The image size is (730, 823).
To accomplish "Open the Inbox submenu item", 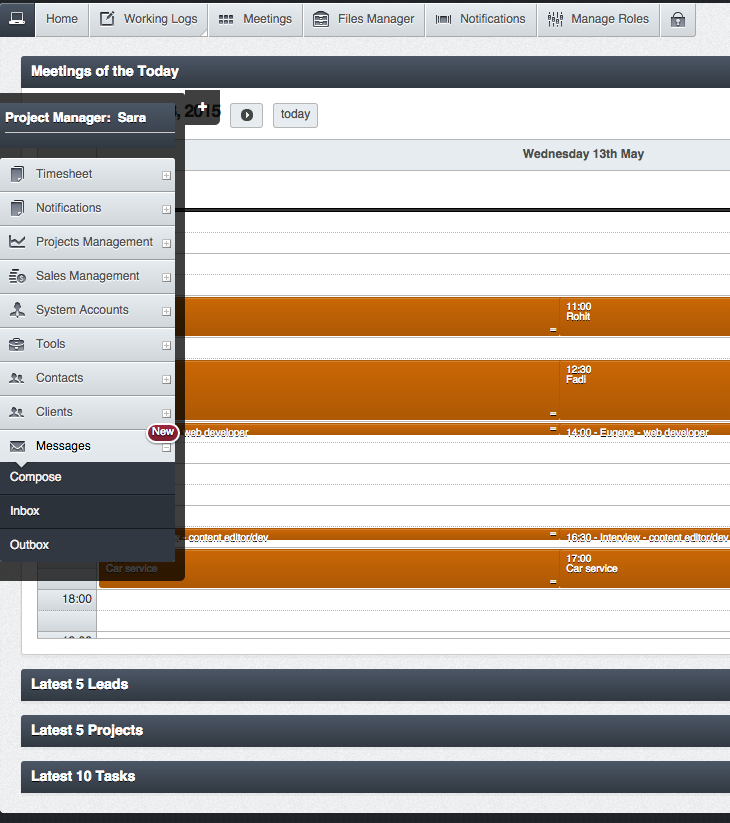I will tap(25, 511).
